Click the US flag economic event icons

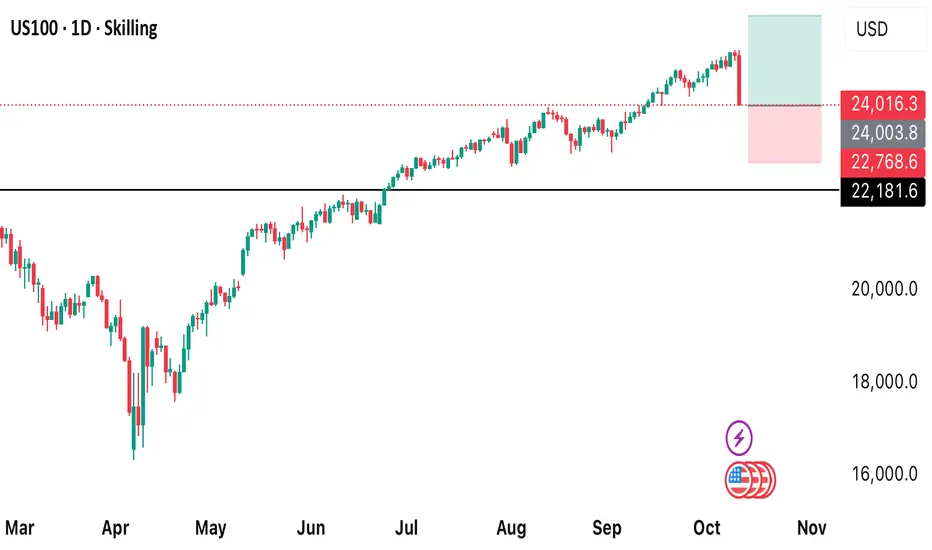tap(749, 481)
